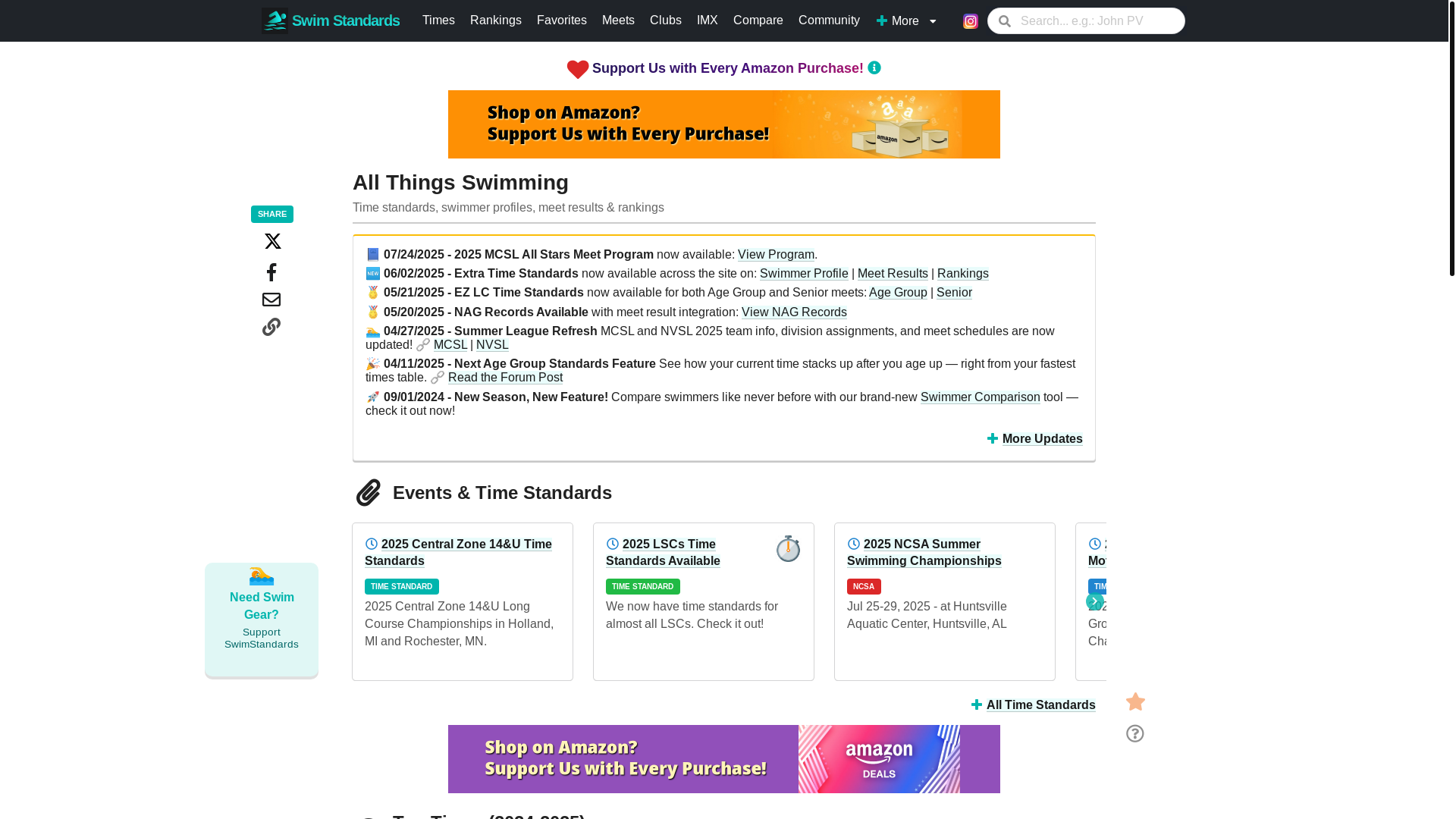Open the Need Swim Gear support box

262,620
